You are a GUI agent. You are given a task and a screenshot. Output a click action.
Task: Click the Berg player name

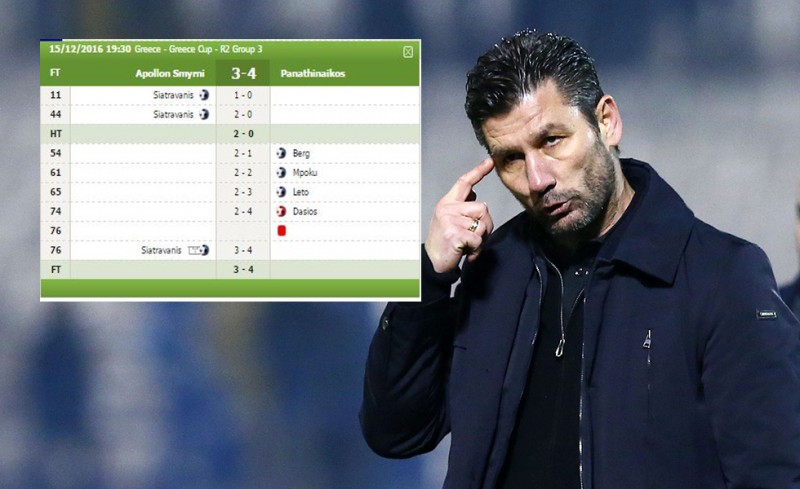(301, 153)
